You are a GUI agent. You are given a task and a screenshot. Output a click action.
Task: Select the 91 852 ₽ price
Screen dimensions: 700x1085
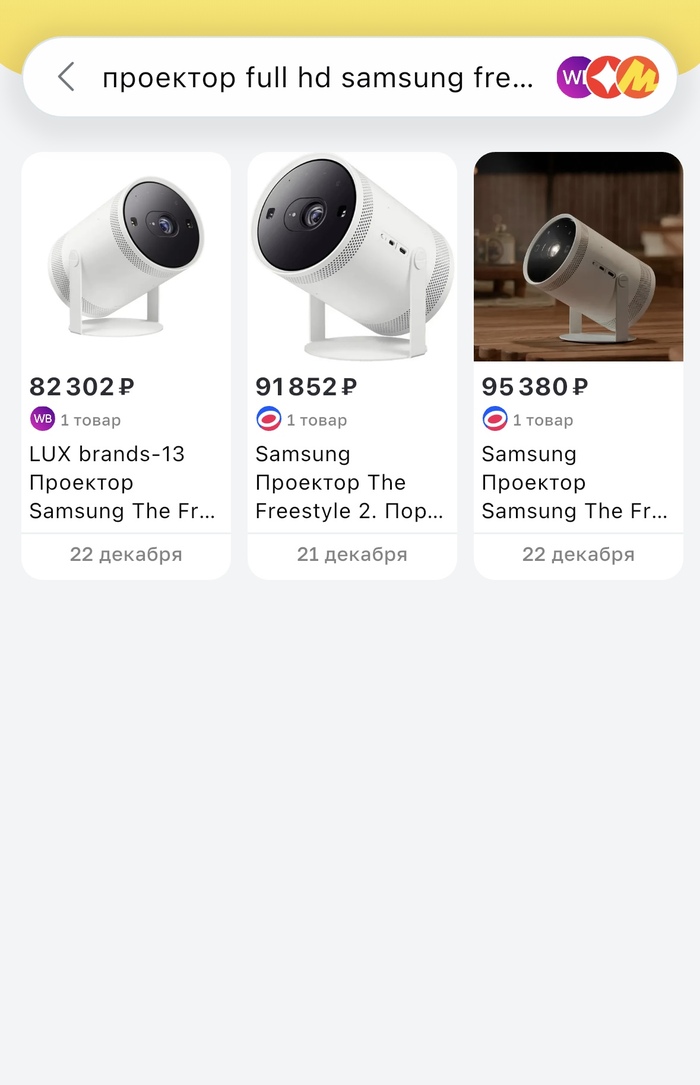[306, 387]
